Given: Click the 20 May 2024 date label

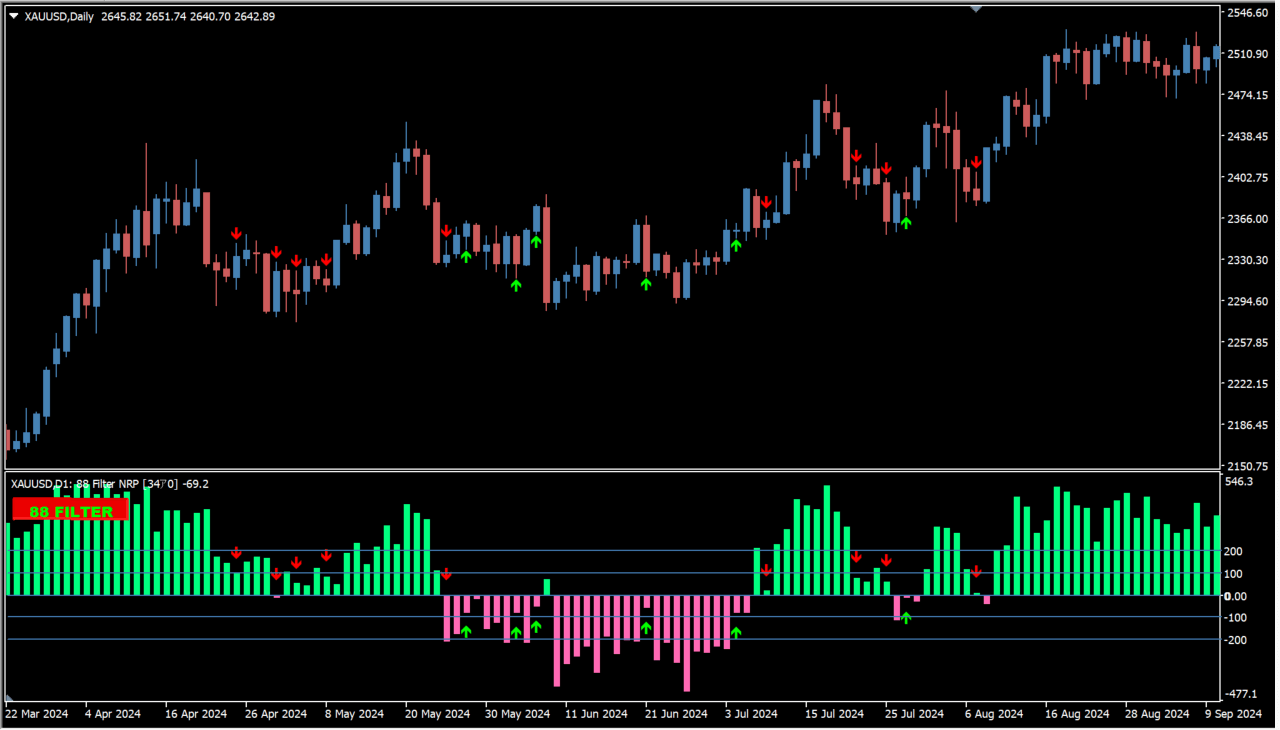Looking at the screenshot, I should click(437, 714).
